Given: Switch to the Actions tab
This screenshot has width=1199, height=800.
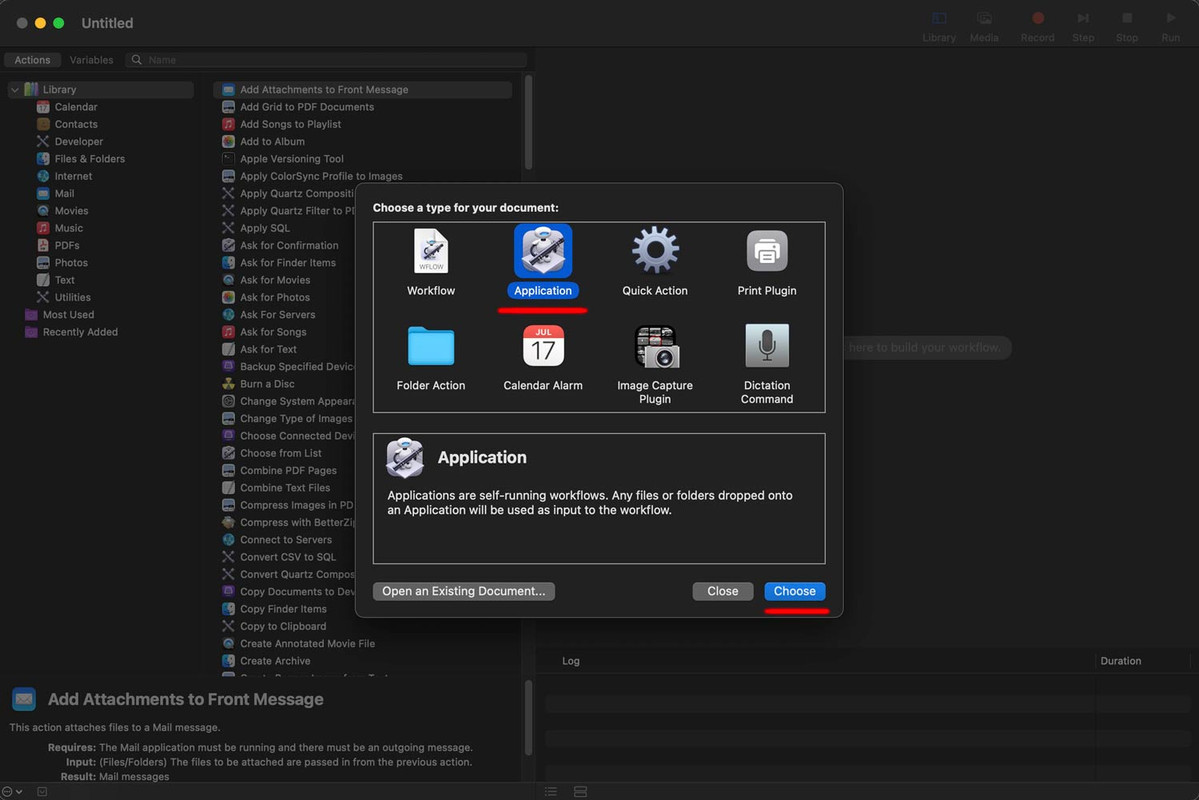Looking at the screenshot, I should [32, 60].
